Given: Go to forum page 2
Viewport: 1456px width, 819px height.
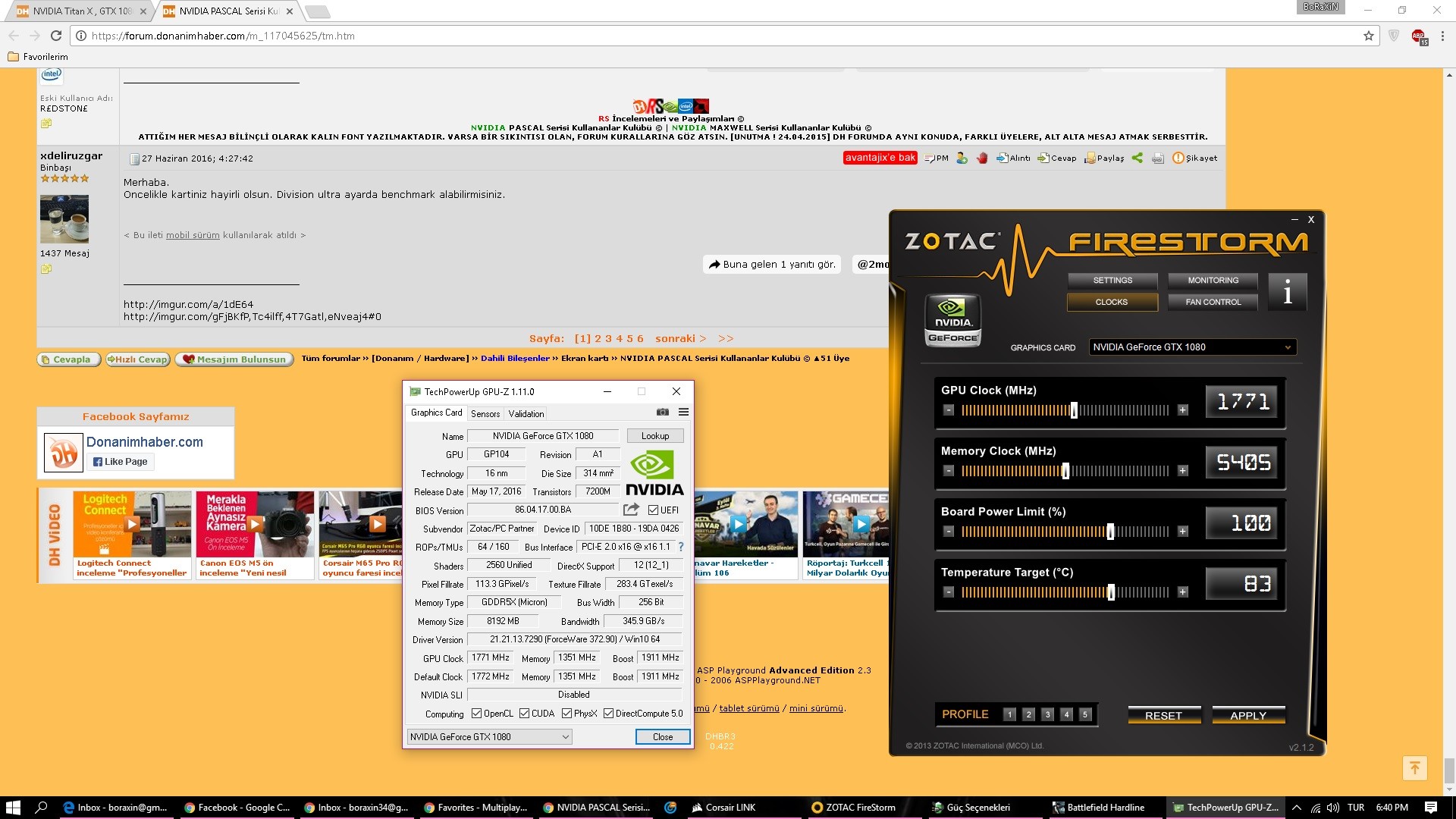Looking at the screenshot, I should point(598,339).
